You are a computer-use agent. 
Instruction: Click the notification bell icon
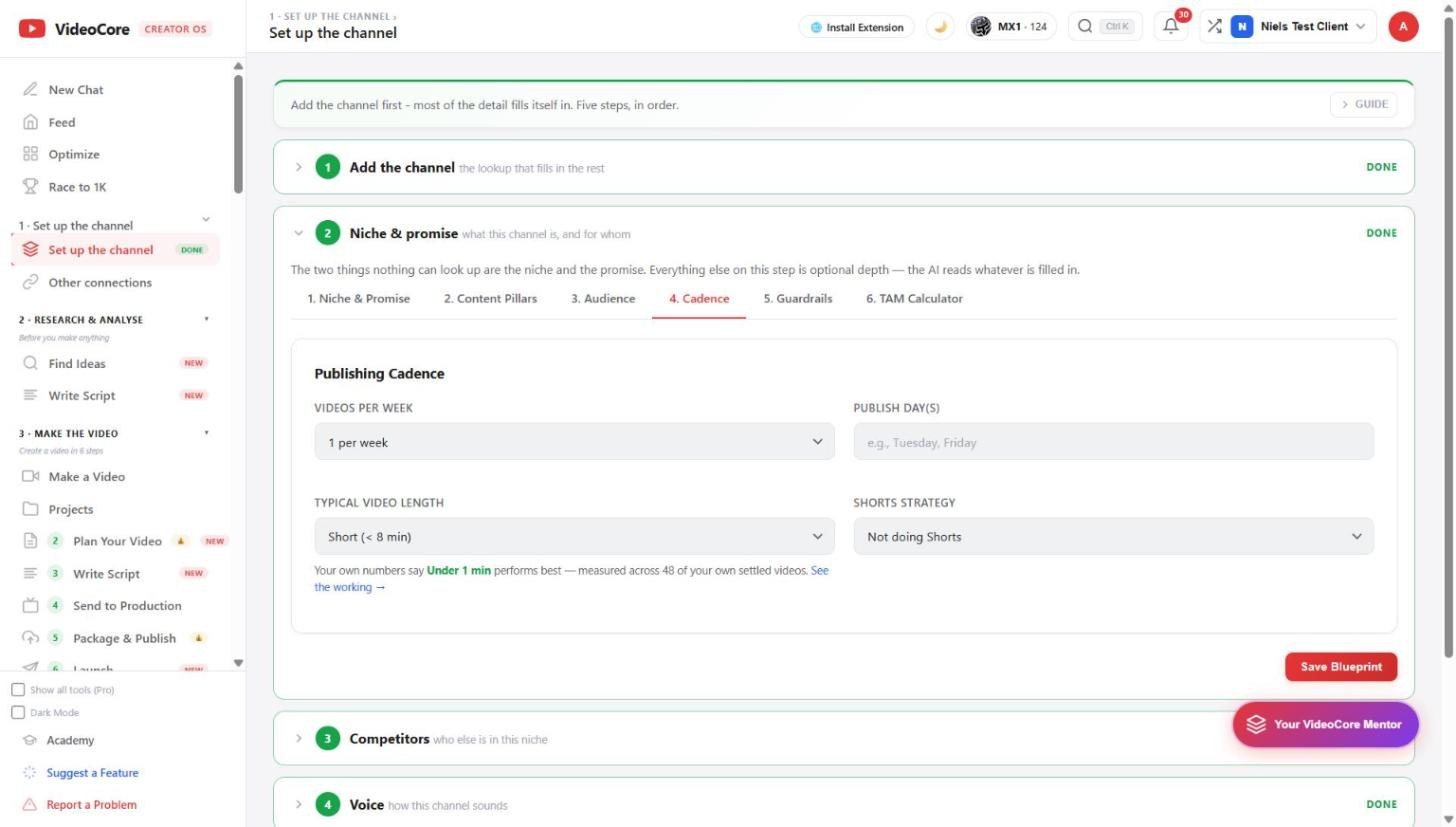(1171, 27)
